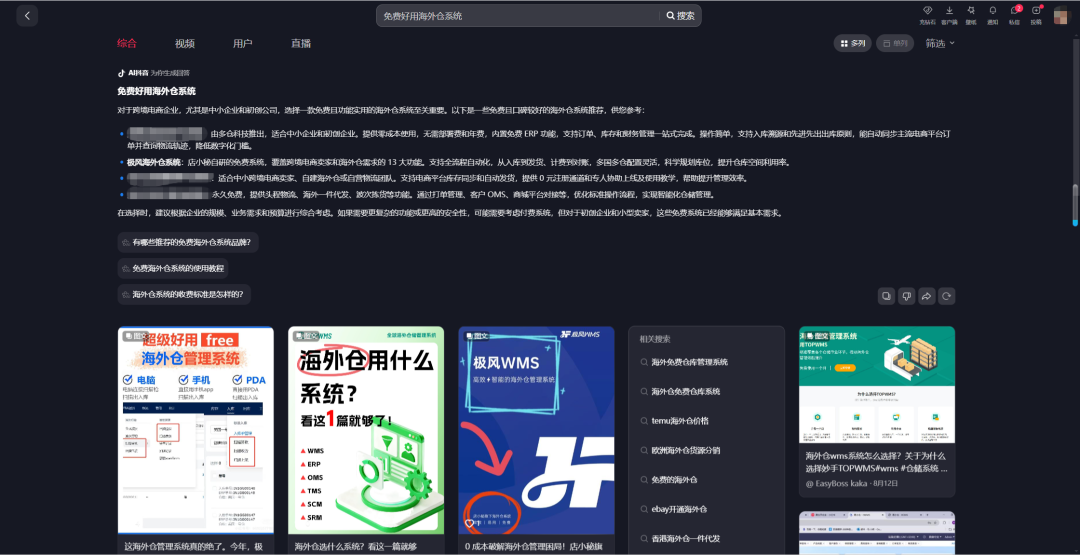Open the 极风WMS thumbnail post
1080x555 pixels.
[536, 430]
